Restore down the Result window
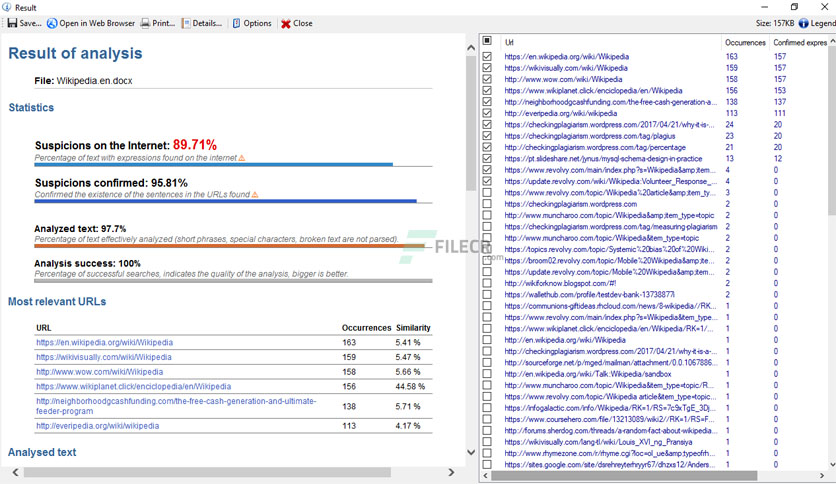 click(x=794, y=7)
